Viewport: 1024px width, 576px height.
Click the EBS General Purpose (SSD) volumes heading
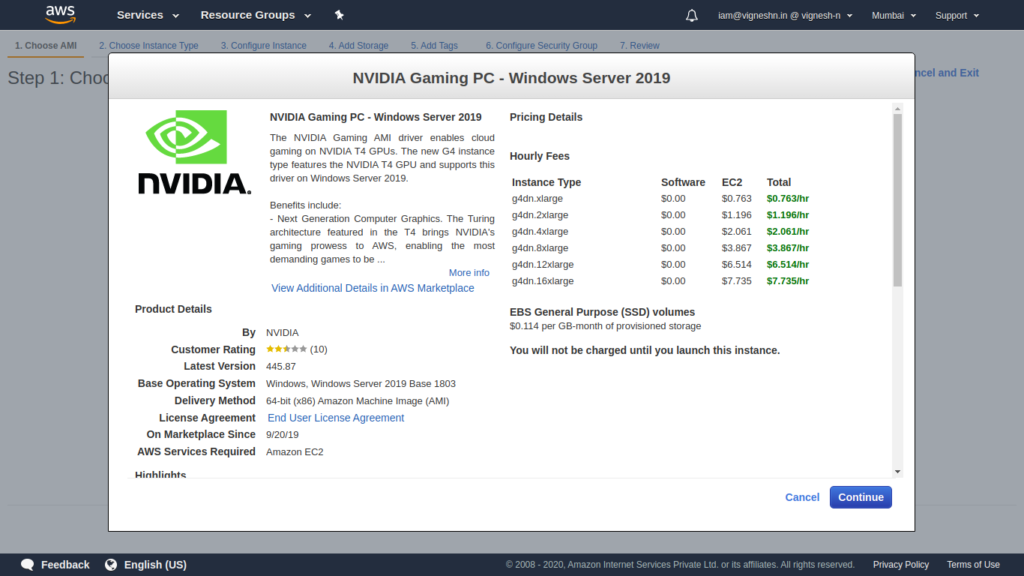(602, 312)
